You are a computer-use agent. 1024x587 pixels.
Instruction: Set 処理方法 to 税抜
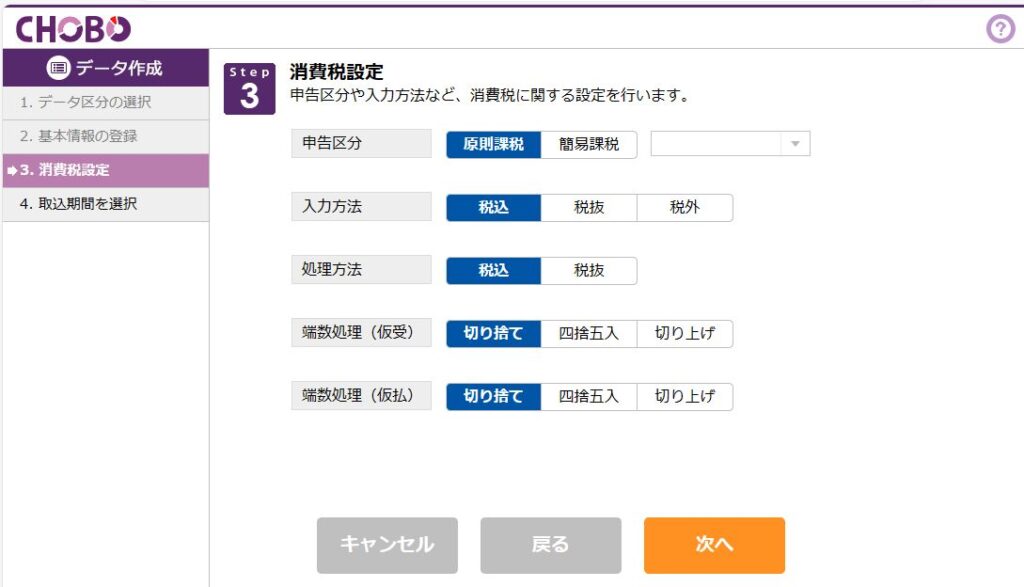click(589, 270)
